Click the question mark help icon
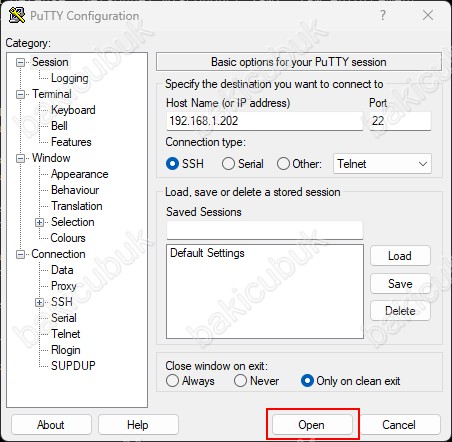Viewport: 452px width, 442px height. (383, 15)
